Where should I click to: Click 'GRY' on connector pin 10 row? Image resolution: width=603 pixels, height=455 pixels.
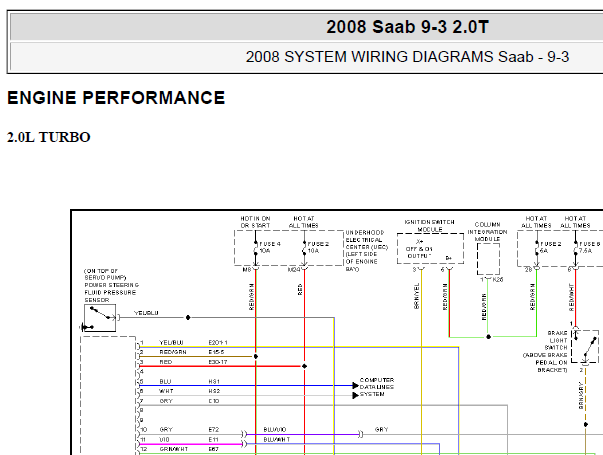[x=166, y=430]
